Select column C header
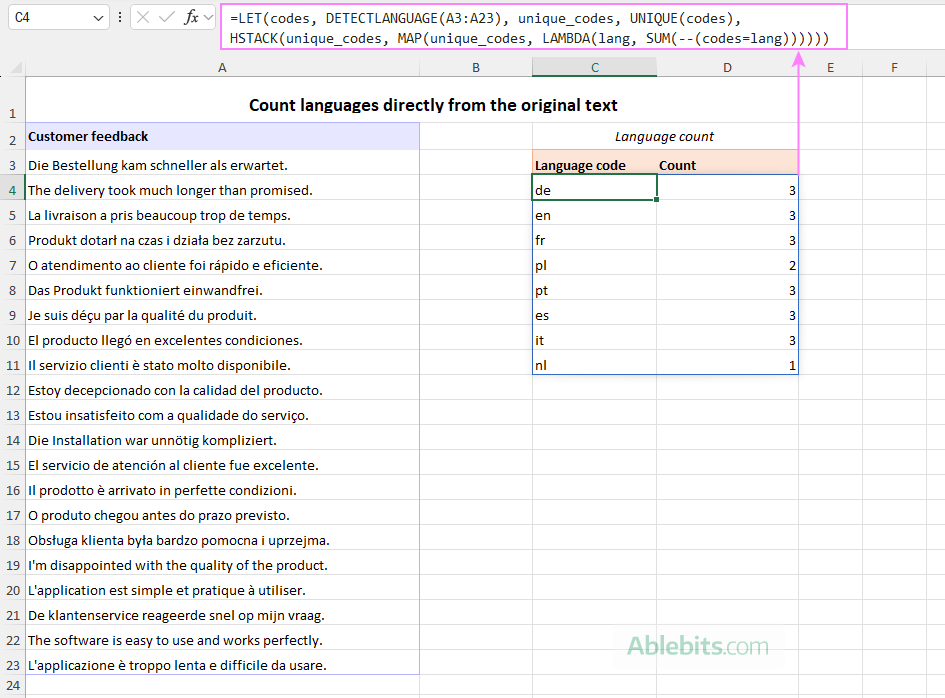Screen dimensions: 945x698 tap(594, 68)
